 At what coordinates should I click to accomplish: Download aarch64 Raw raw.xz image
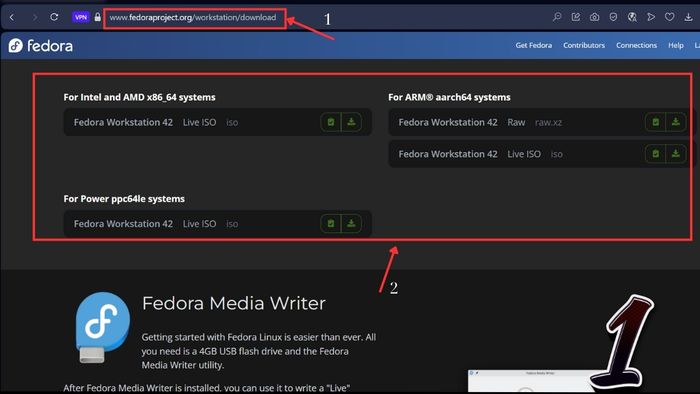point(676,122)
